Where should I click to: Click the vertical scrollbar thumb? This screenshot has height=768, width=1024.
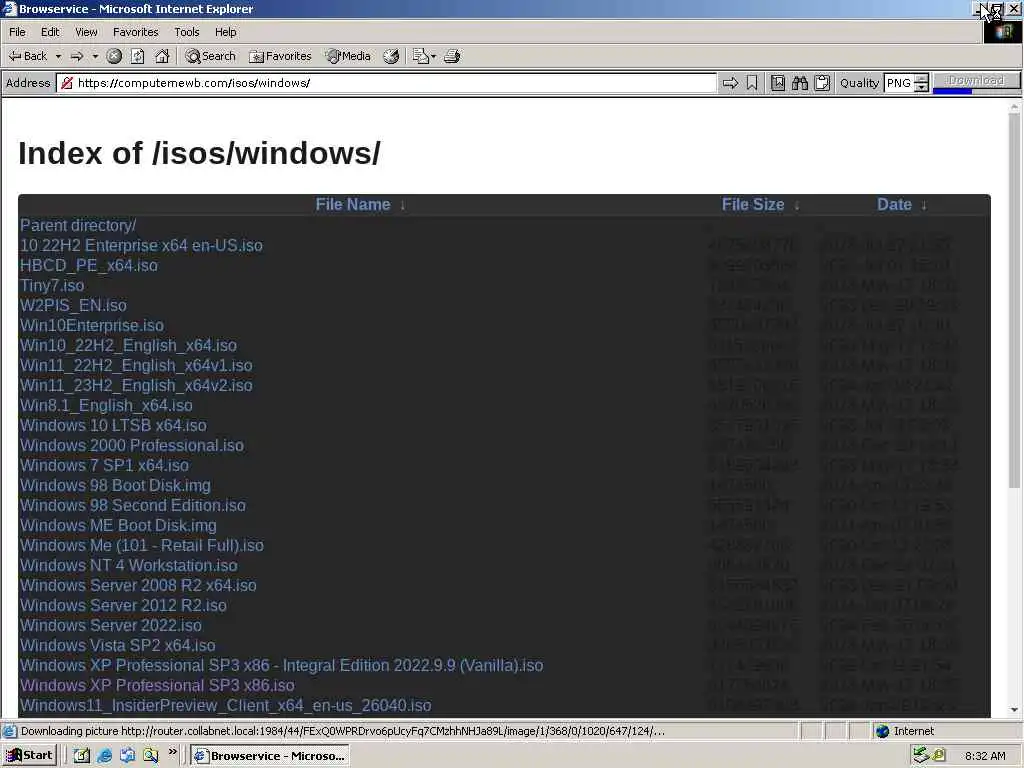pos(1014,300)
